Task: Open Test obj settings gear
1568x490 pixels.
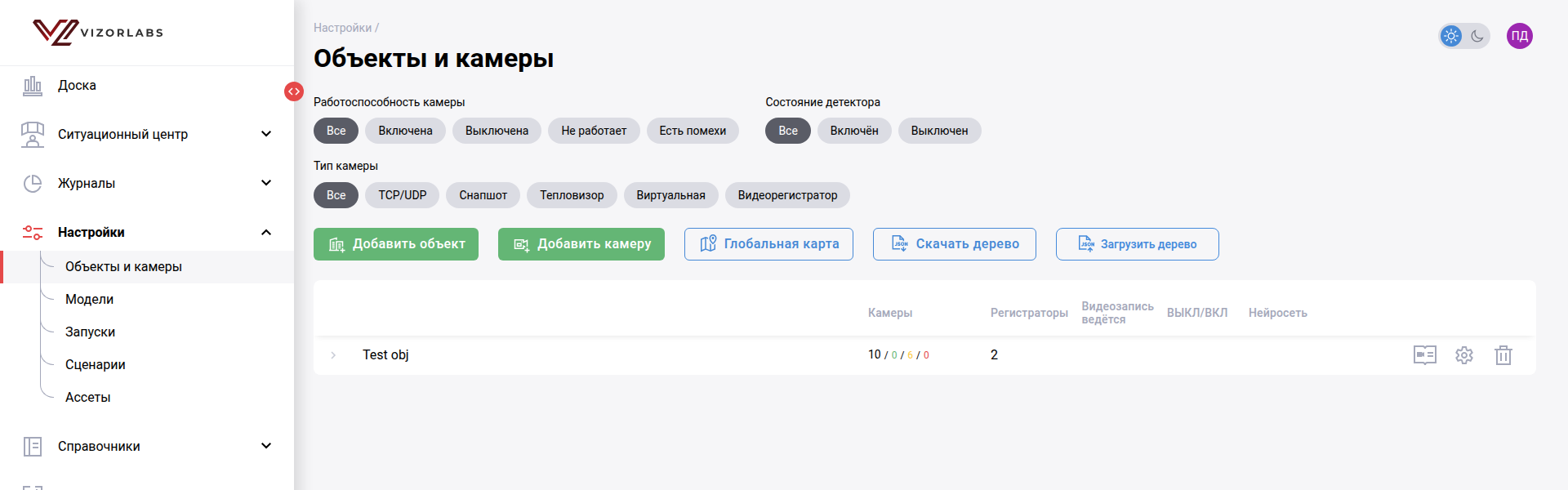Action: pos(1464,355)
